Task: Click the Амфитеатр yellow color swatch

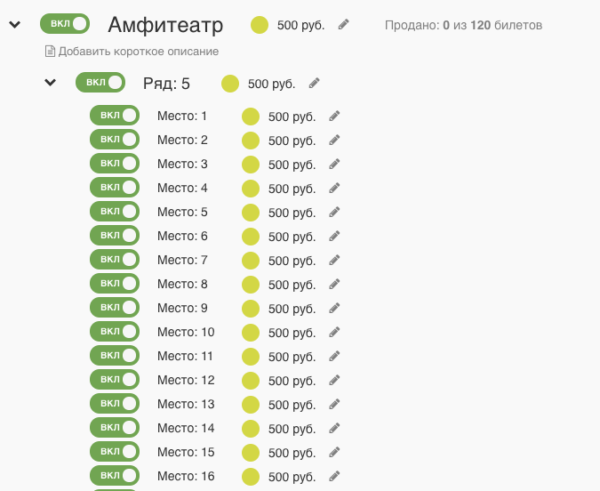Action: tap(259, 25)
